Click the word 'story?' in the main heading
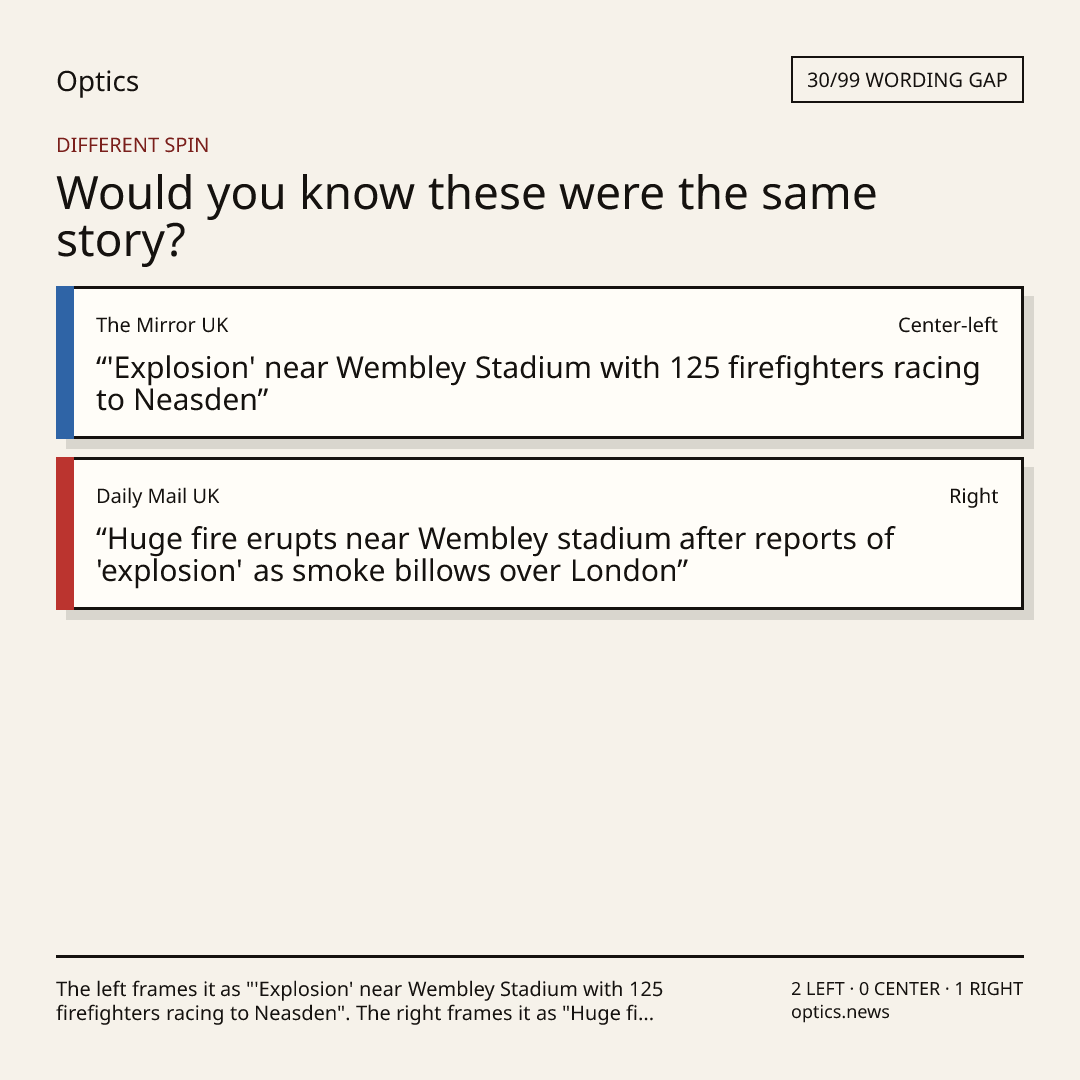 pos(121,241)
